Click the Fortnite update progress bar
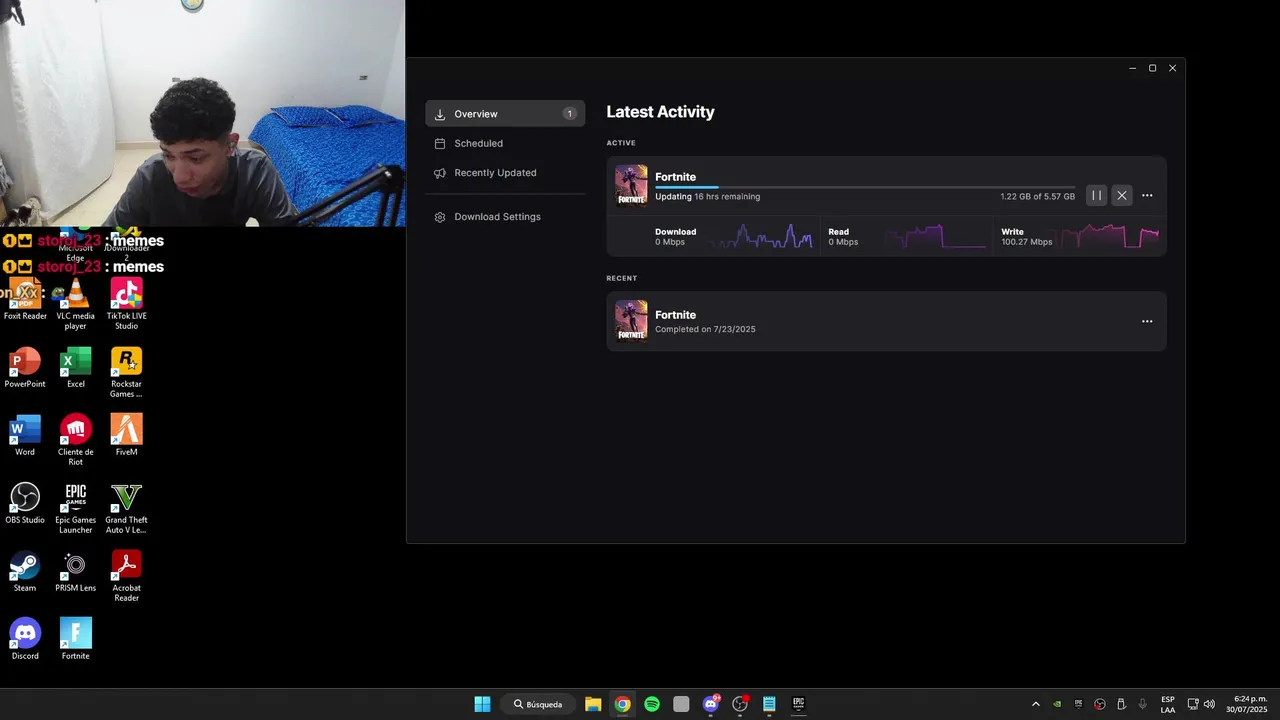This screenshot has width=1280, height=720. click(865, 187)
